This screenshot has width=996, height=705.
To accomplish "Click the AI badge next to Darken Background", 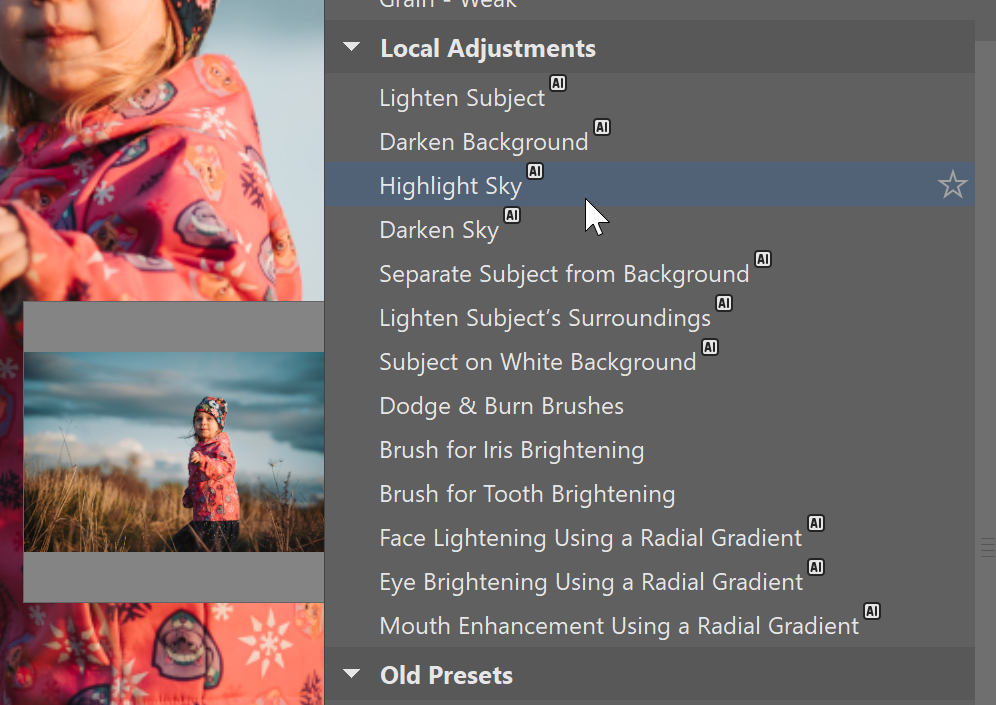I will click(601, 127).
